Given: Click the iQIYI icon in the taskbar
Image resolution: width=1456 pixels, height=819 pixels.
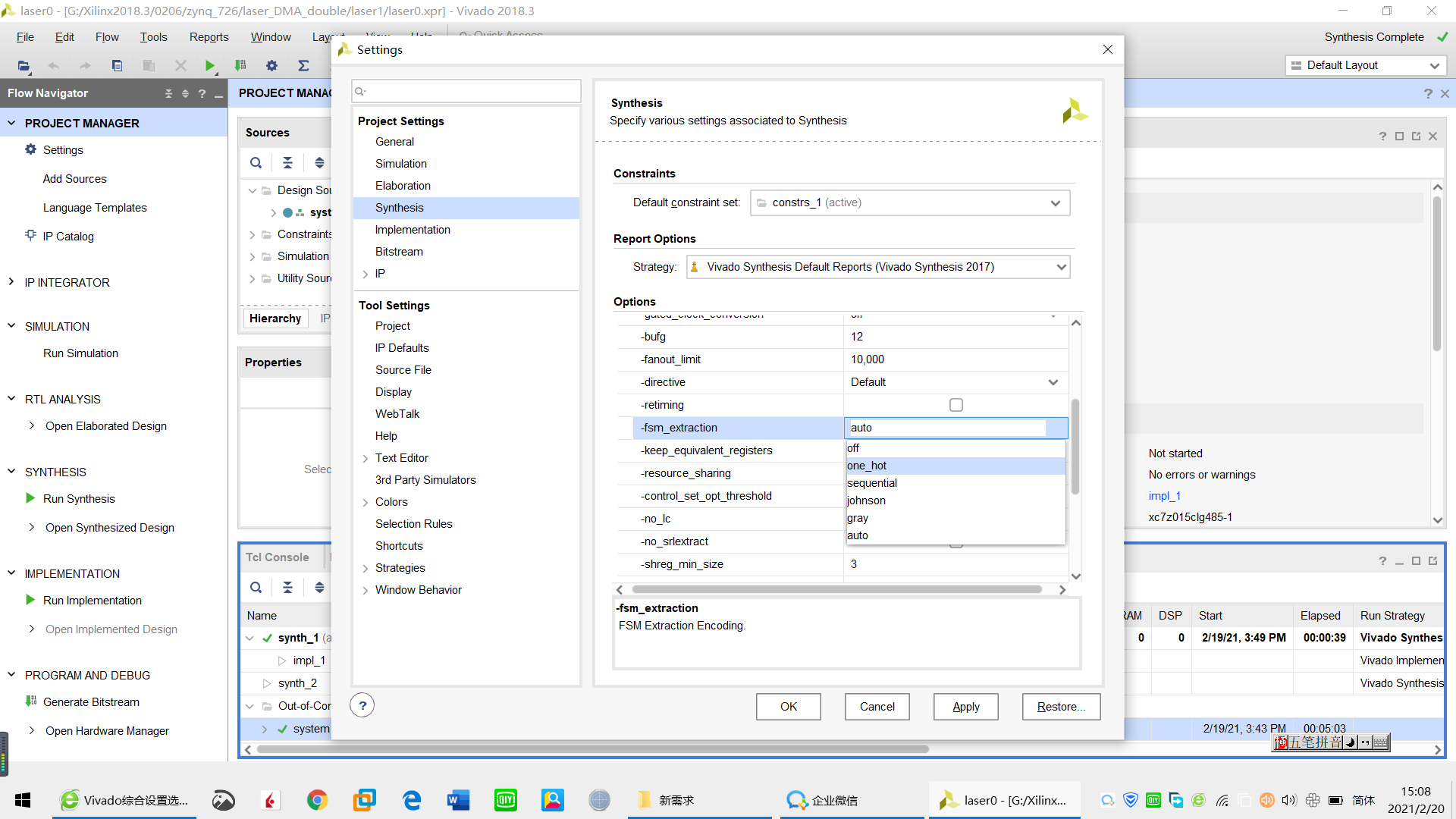Looking at the screenshot, I should click(505, 800).
